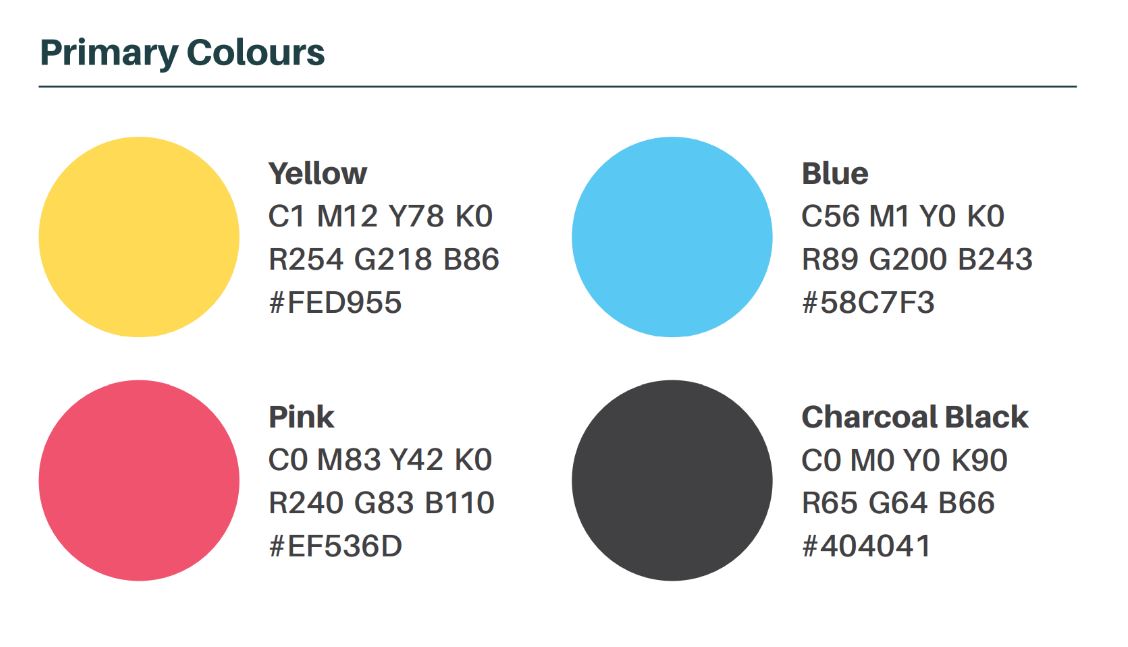Click the CMYK value C1 M12 Y78 K0
Image resolution: width=1128 pixels, height=647 pixels.
point(380,217)
